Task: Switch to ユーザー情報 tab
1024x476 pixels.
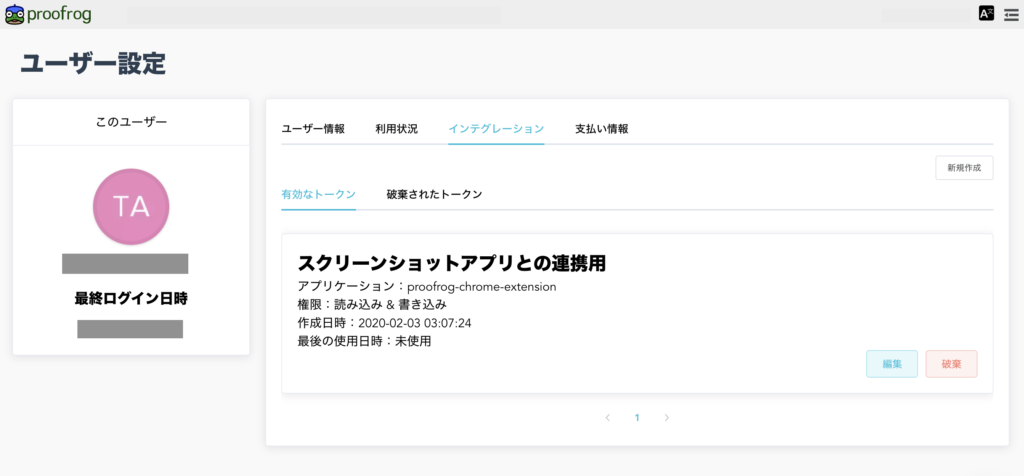Action: pyautogui.click(x=313, y=129)
